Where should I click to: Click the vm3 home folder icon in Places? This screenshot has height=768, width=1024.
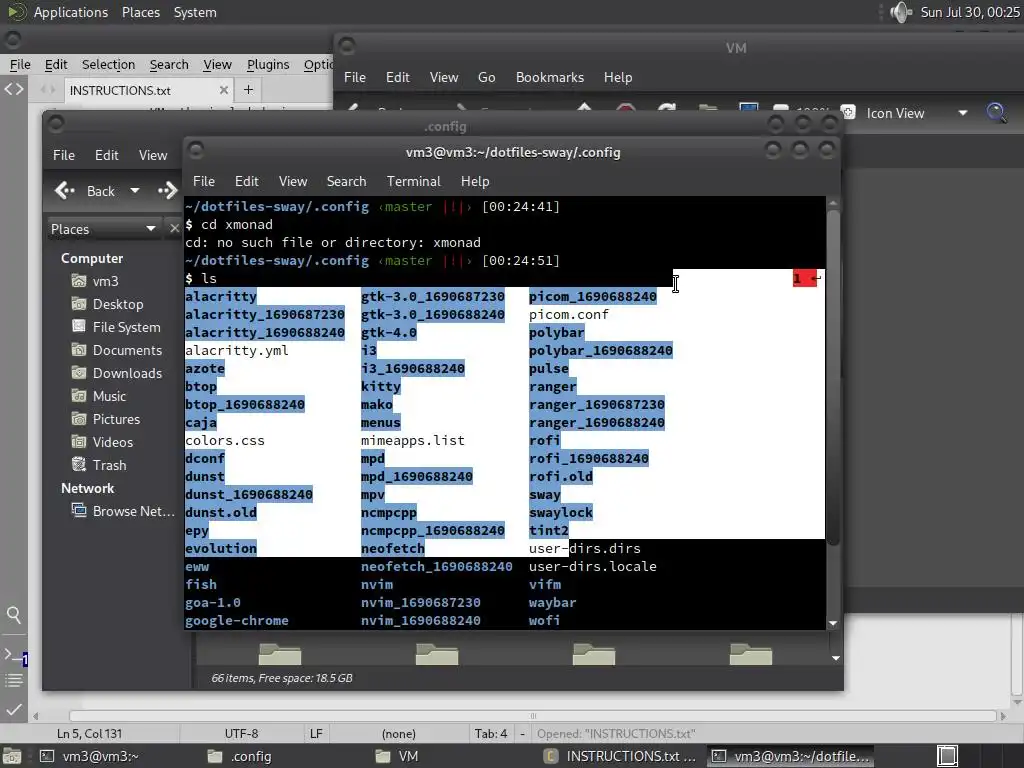pyautogui.click(x=79, y=281)
